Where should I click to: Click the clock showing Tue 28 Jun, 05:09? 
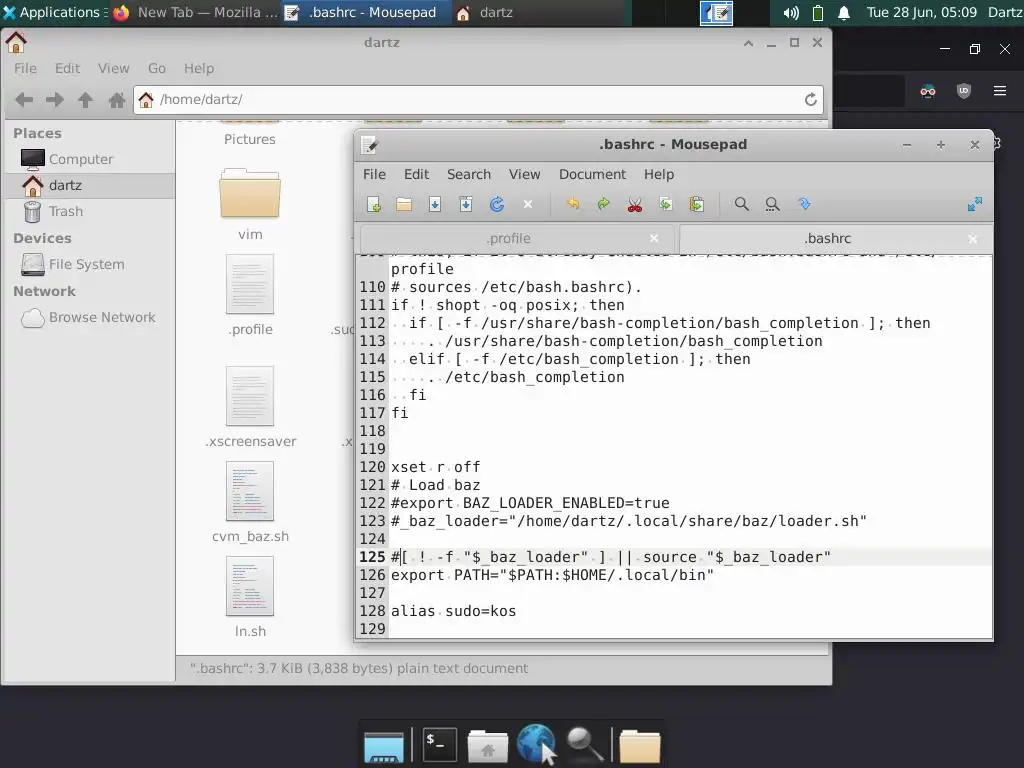pos(921,12)
